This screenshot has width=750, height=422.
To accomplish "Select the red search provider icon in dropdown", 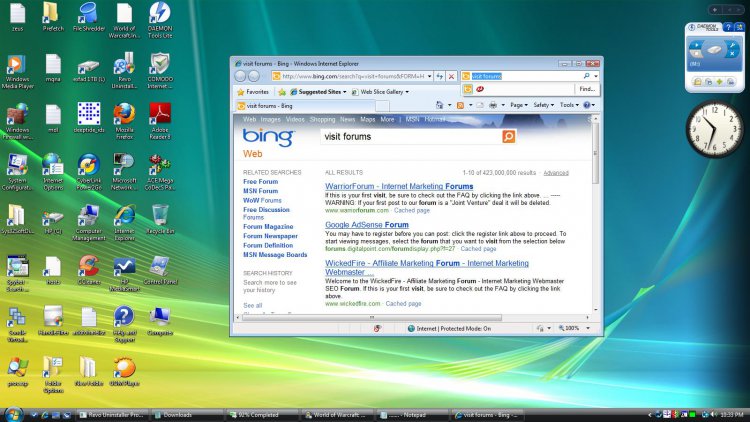I will click(x=480, y=89).
